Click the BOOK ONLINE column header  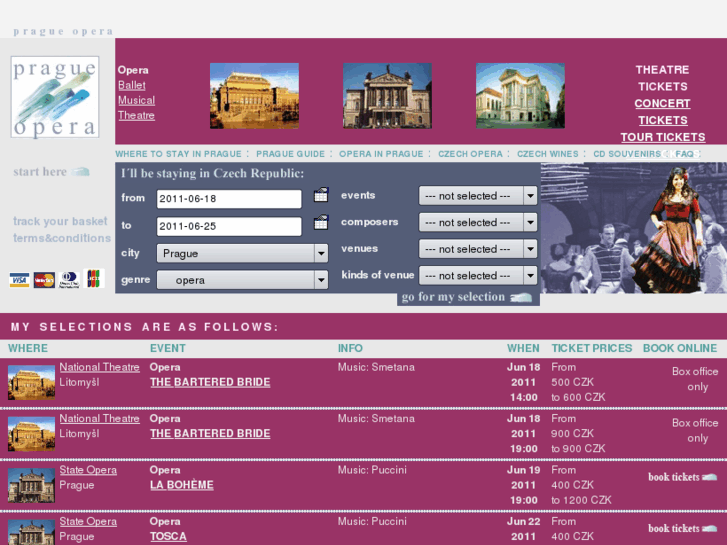click(680, 348)
